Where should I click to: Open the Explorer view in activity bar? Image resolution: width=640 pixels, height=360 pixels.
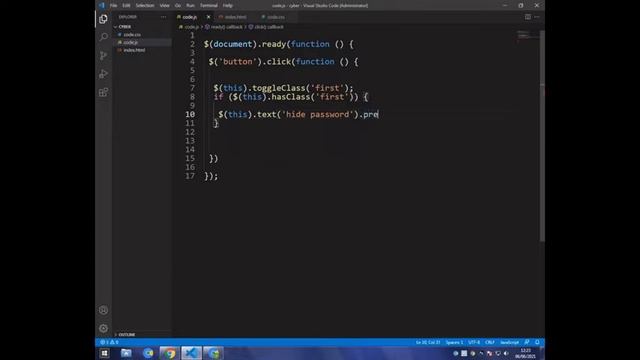[x=103, y=19]
